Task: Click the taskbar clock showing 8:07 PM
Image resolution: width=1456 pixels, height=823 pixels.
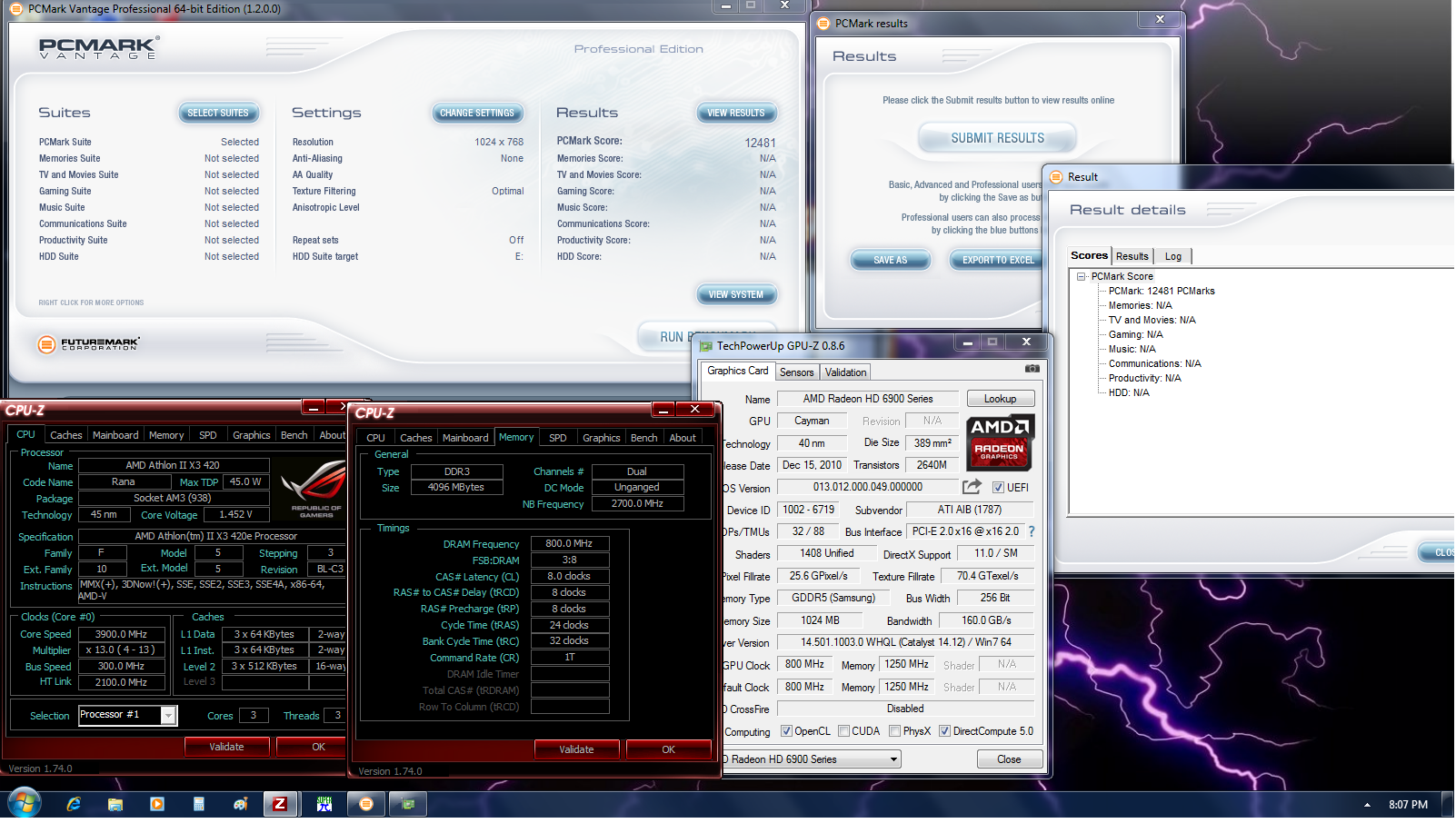Action: [1408, 805]
